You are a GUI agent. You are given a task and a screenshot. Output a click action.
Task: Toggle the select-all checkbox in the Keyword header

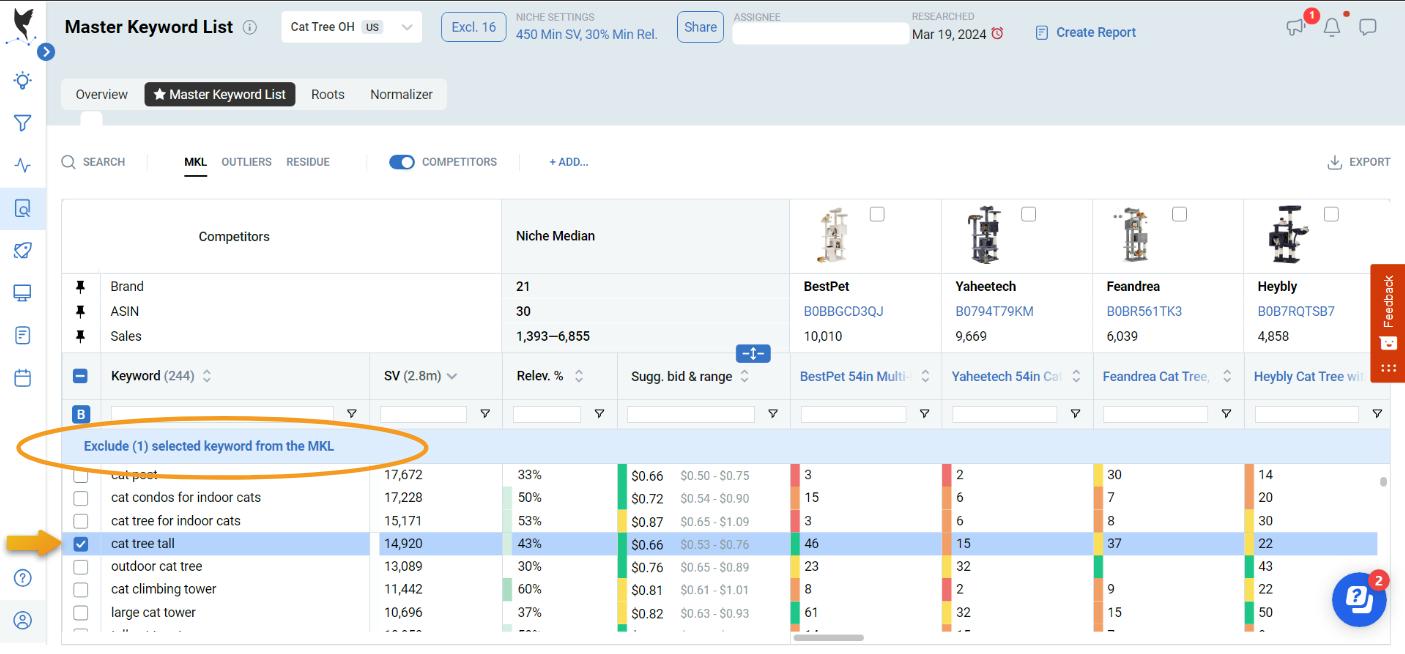pos(81,377)
